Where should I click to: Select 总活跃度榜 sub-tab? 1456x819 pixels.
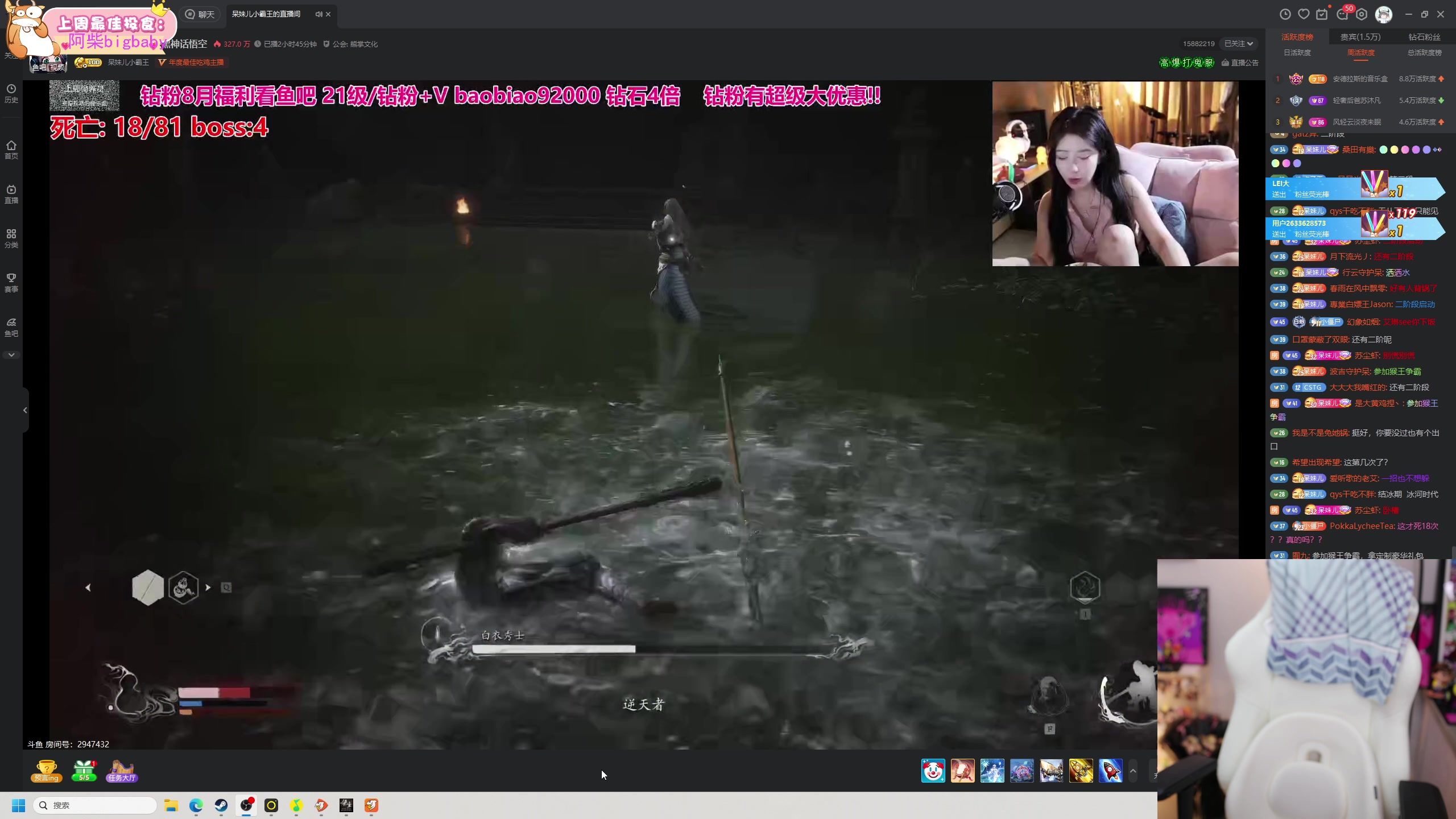point(1424,52)
